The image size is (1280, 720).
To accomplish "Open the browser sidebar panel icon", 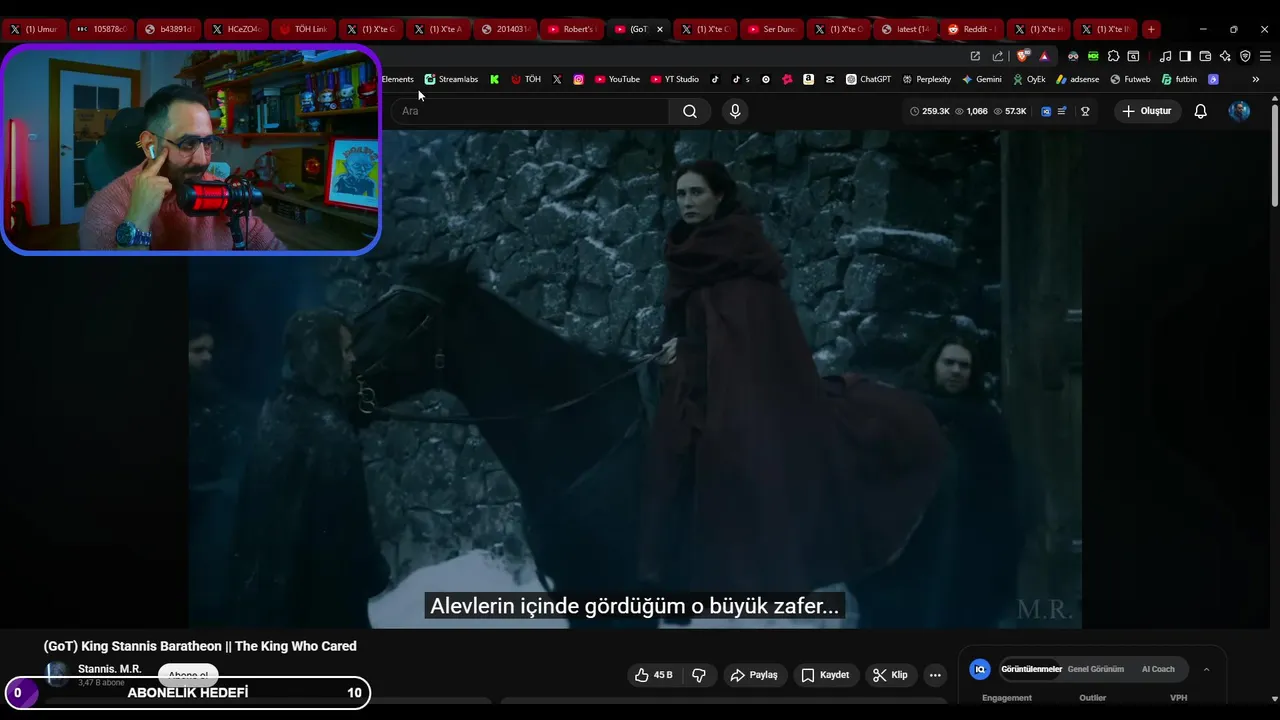I will 1185,56.
